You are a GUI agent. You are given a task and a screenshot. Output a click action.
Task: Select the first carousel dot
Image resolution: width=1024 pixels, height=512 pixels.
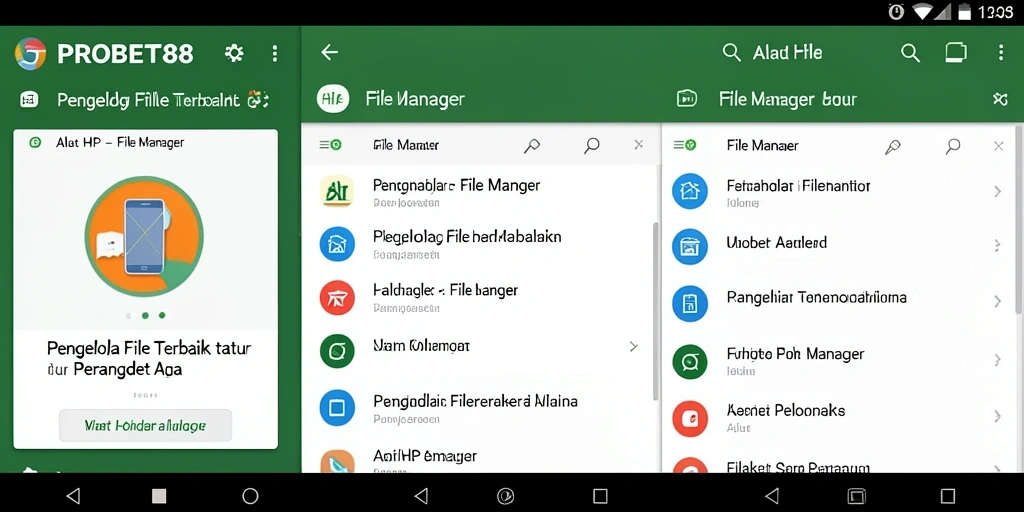(x=129, y=315)
